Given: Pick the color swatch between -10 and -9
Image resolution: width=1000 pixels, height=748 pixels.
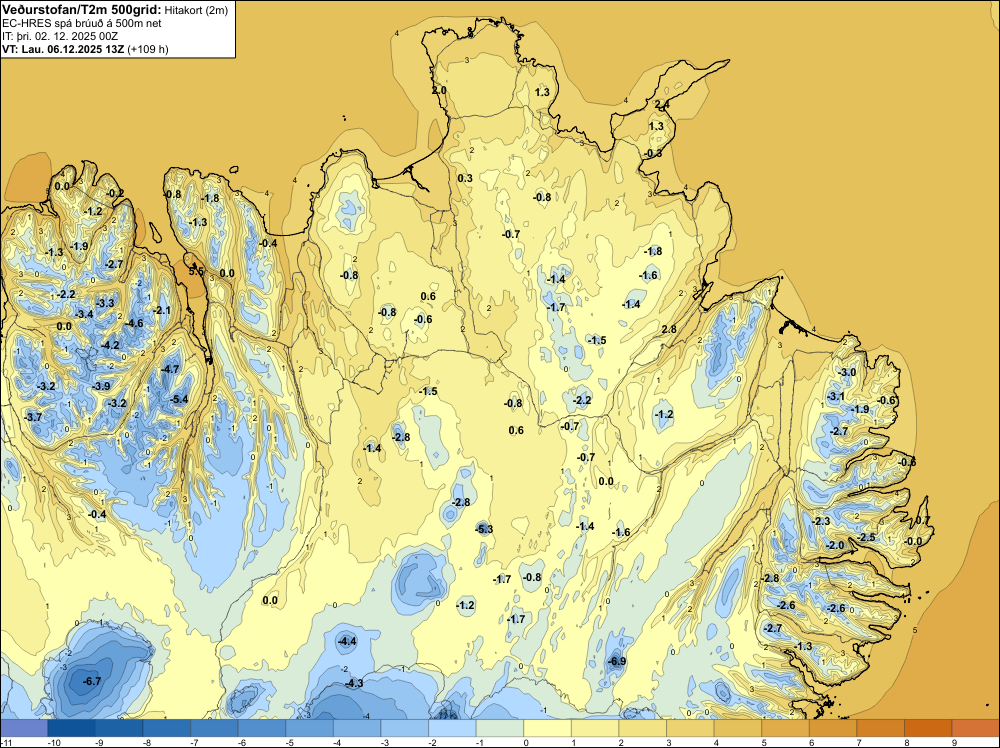Looking at the screenshot, I should tap(71, 728).
